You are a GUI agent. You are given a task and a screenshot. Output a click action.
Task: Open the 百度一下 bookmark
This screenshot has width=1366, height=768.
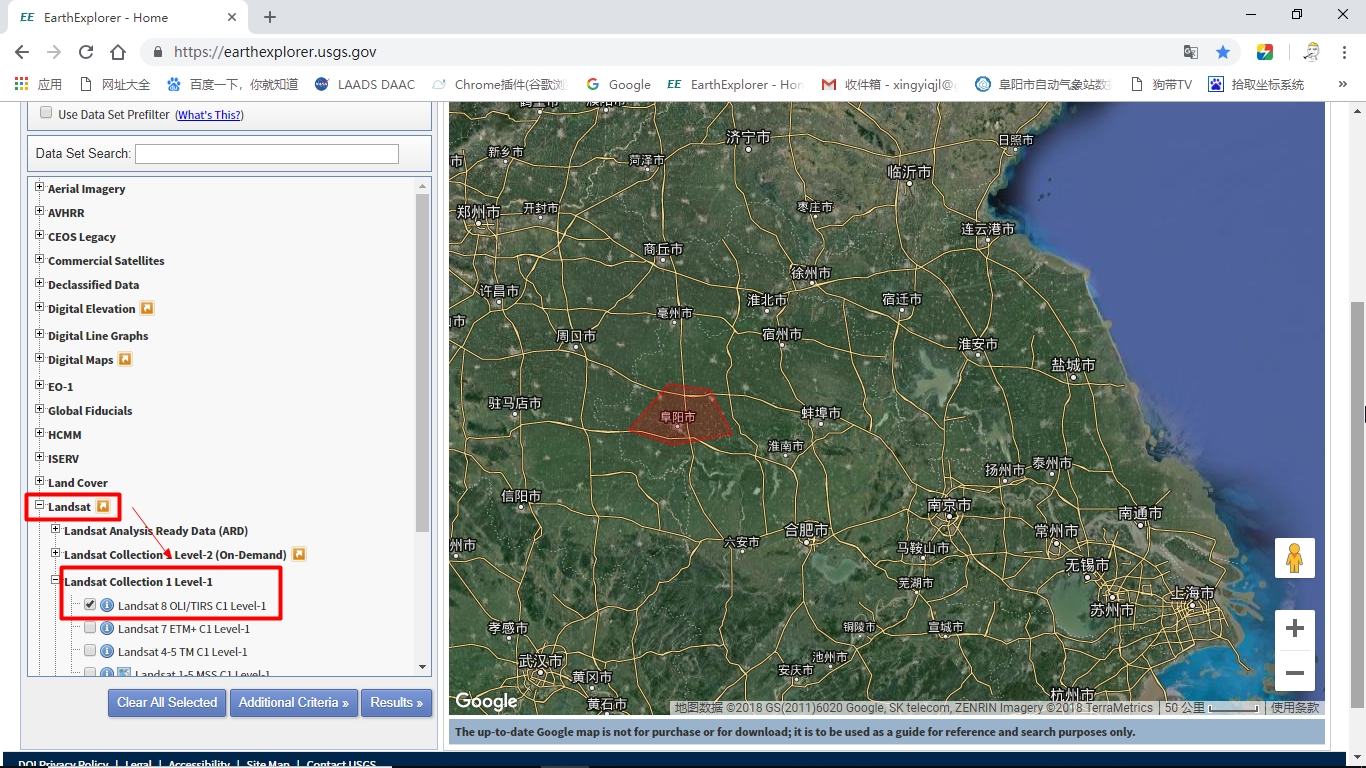click(x=232, y=85)
